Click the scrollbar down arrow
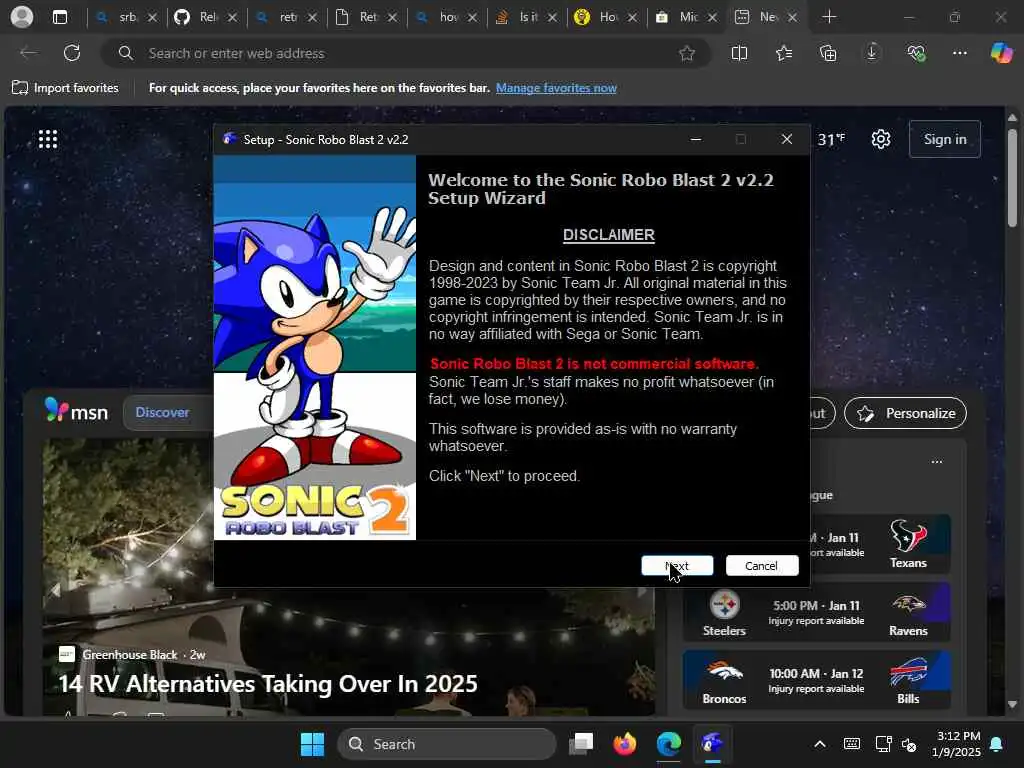1024x768 pixels. point(1012,704)
